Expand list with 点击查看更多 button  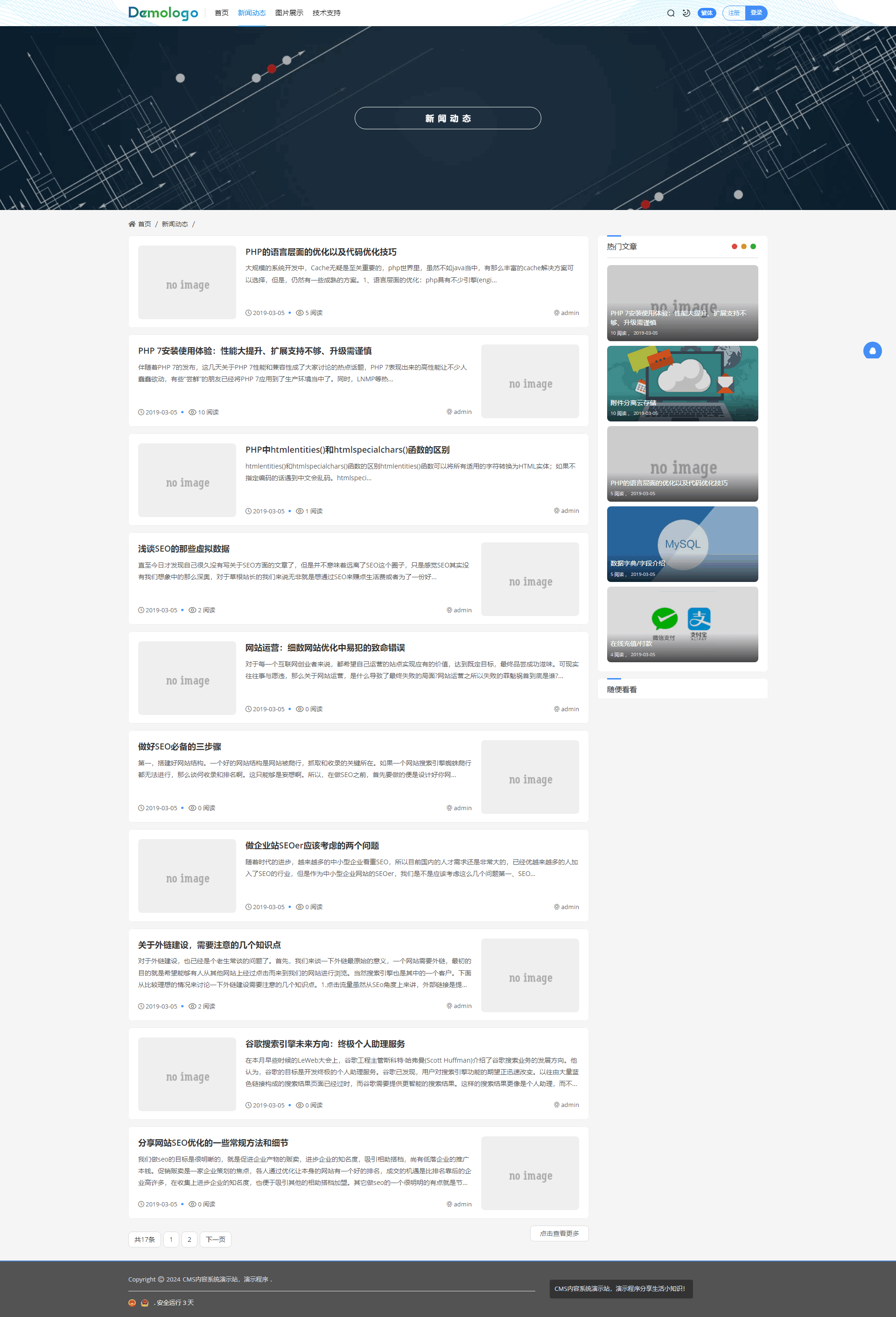(x=559, y=1233)
